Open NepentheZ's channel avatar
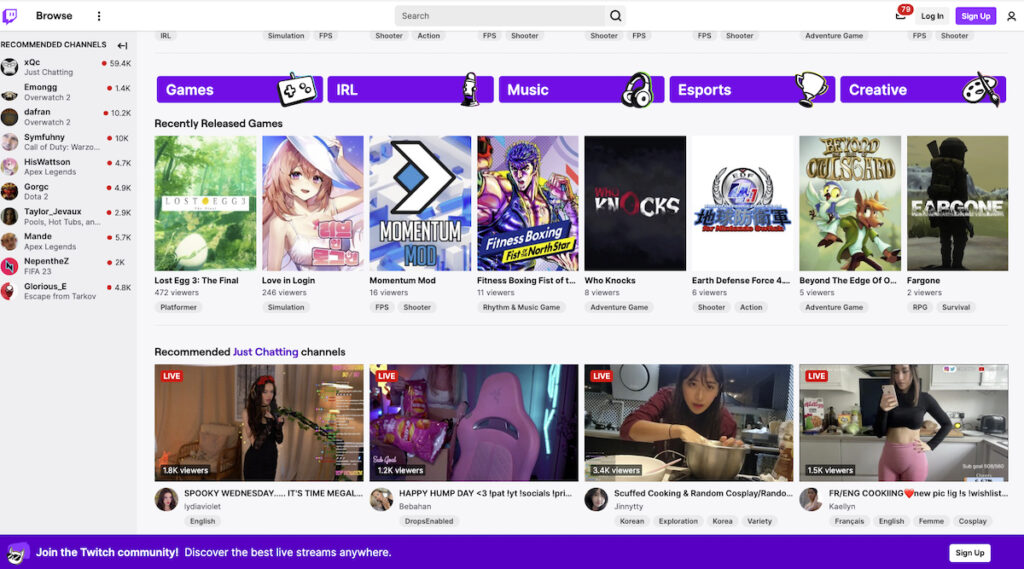The height and width of the screenshot is (569, 1024). point(10,266)
